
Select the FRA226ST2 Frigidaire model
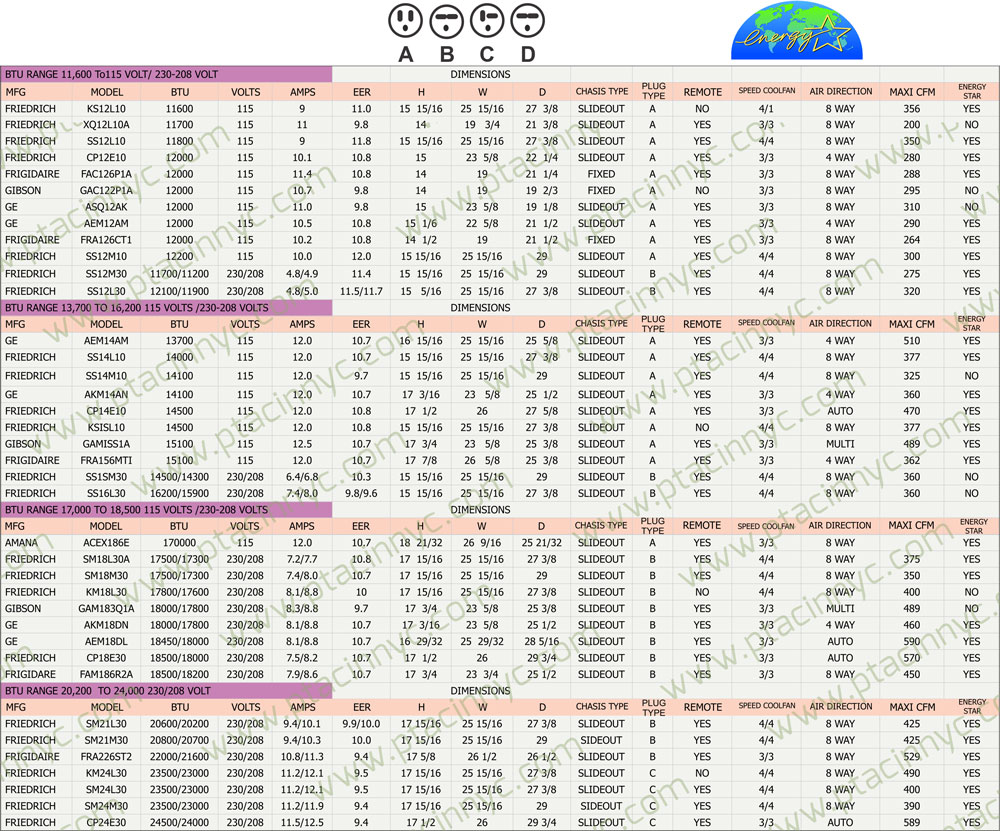click(106, 757)
